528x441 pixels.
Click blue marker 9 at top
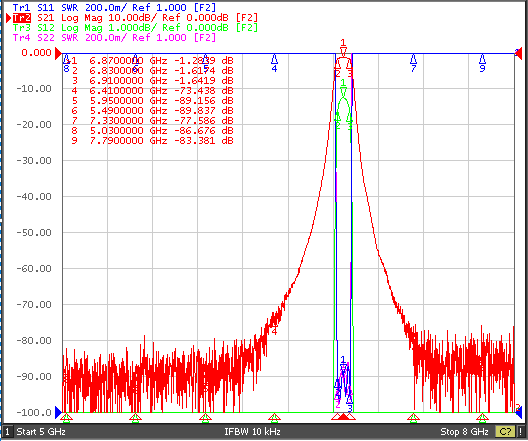click(x=483, y=63)
